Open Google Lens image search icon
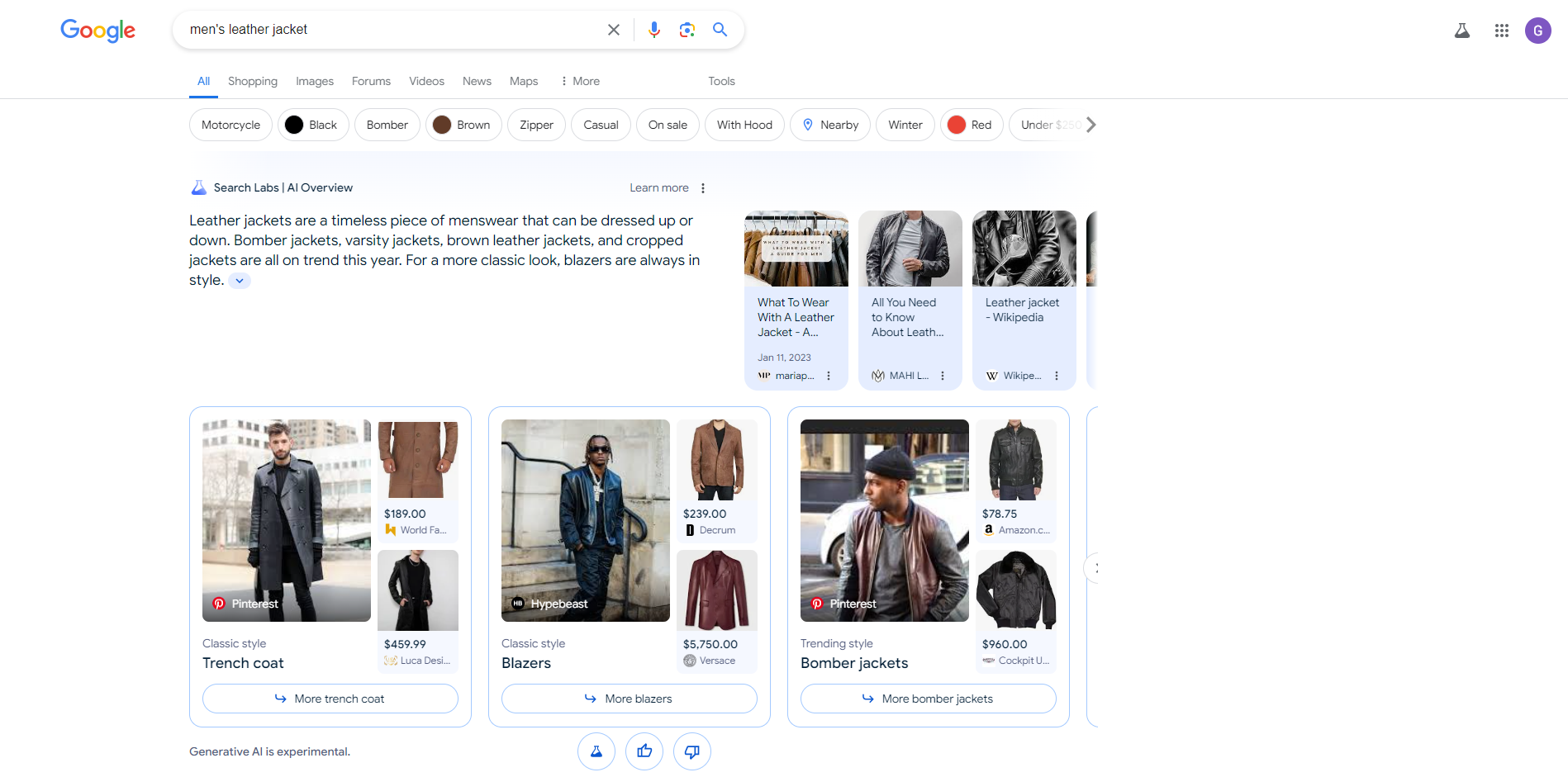The width and height of the screenshot is (1568, 777). tap(687, 30)
